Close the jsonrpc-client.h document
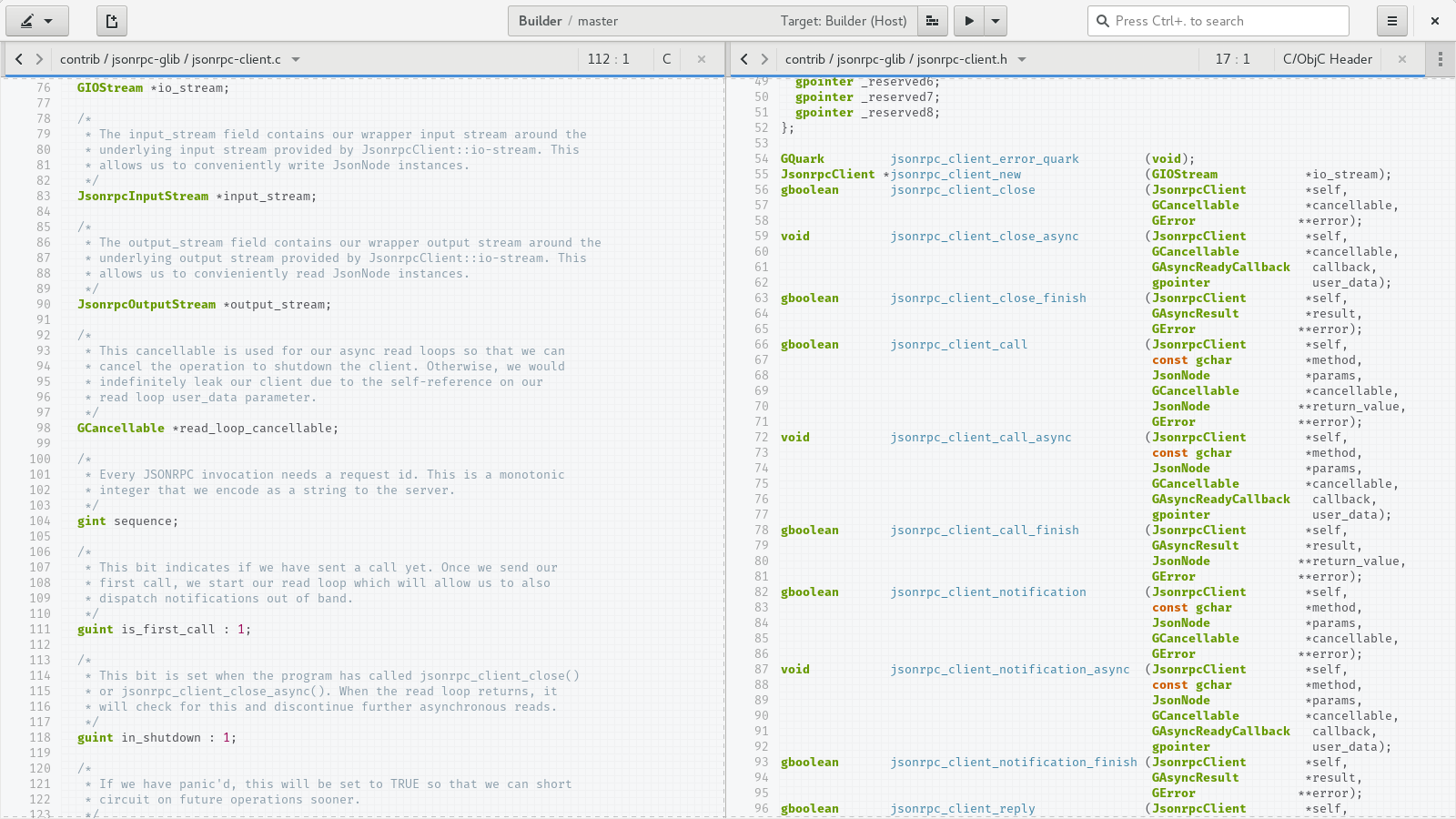1456x819 pixels. tap(1402, 59)
